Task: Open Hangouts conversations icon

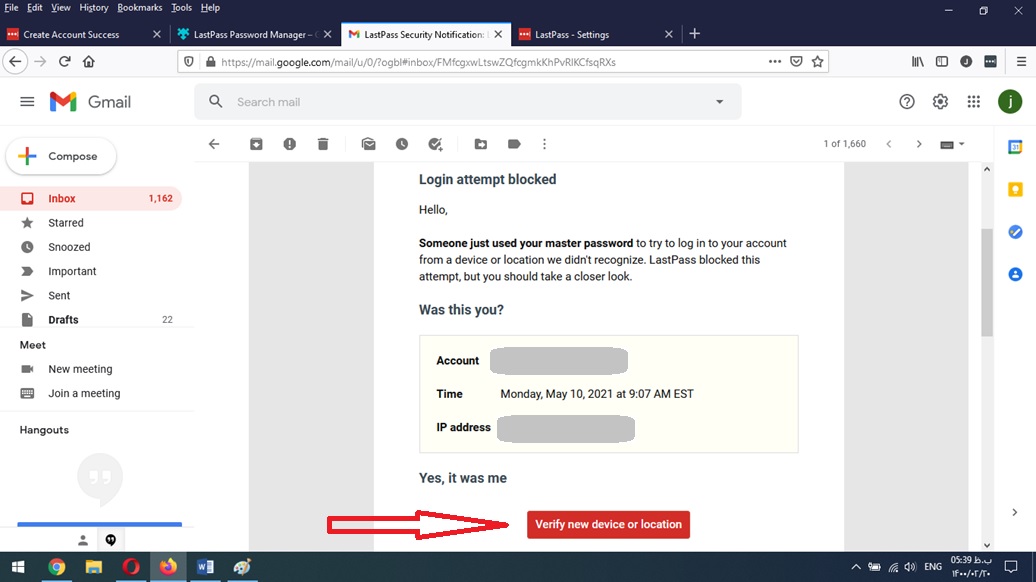Action: pyautogui.click(x=110, y=540)
